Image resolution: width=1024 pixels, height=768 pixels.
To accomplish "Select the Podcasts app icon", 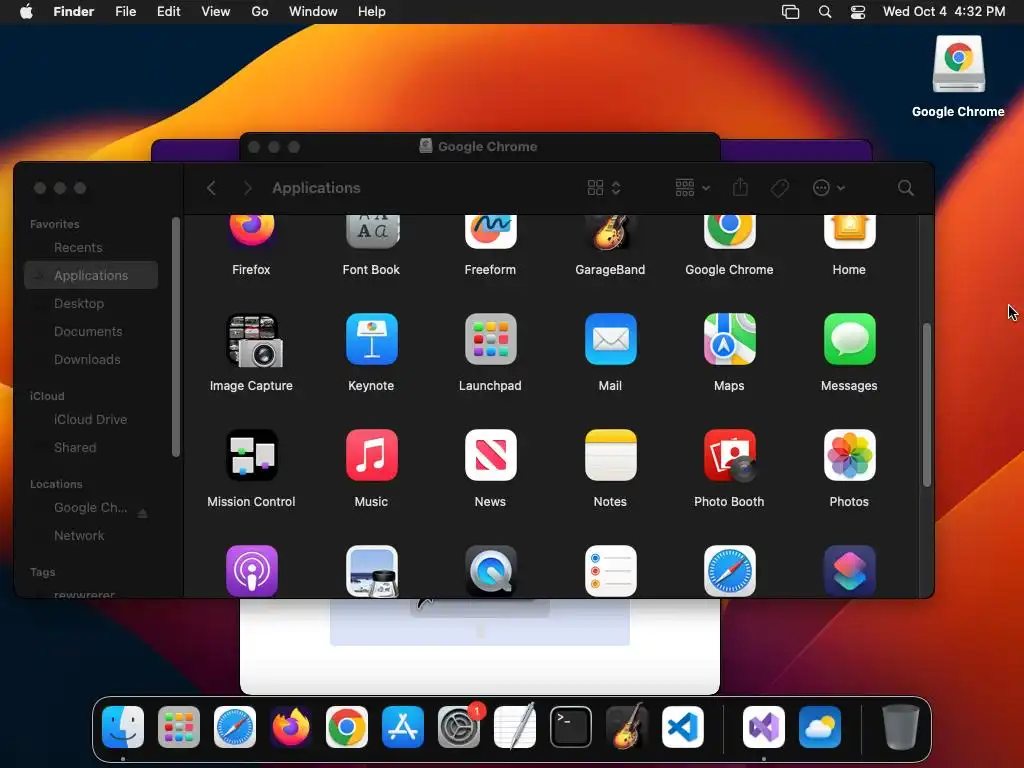I will 251,571.
